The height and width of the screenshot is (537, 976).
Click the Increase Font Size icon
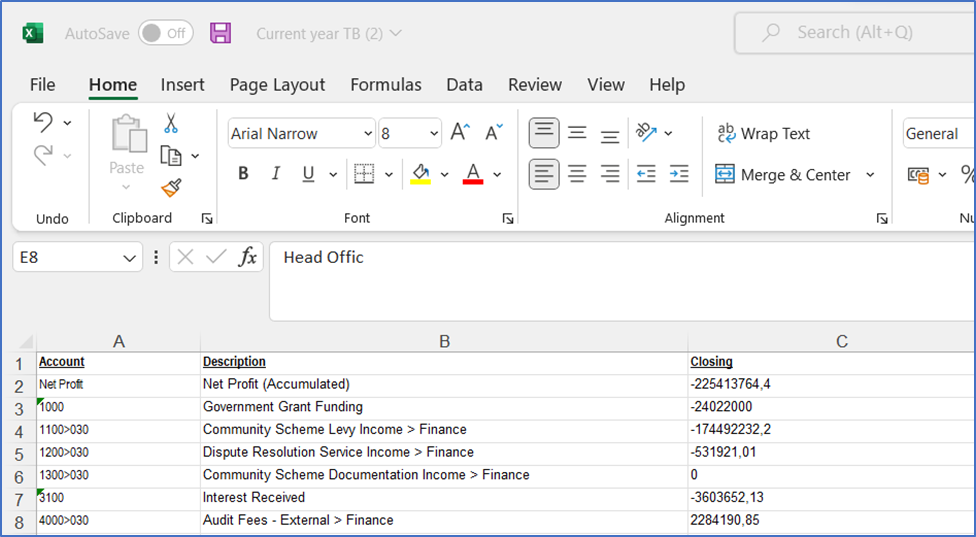click(460, 133)
